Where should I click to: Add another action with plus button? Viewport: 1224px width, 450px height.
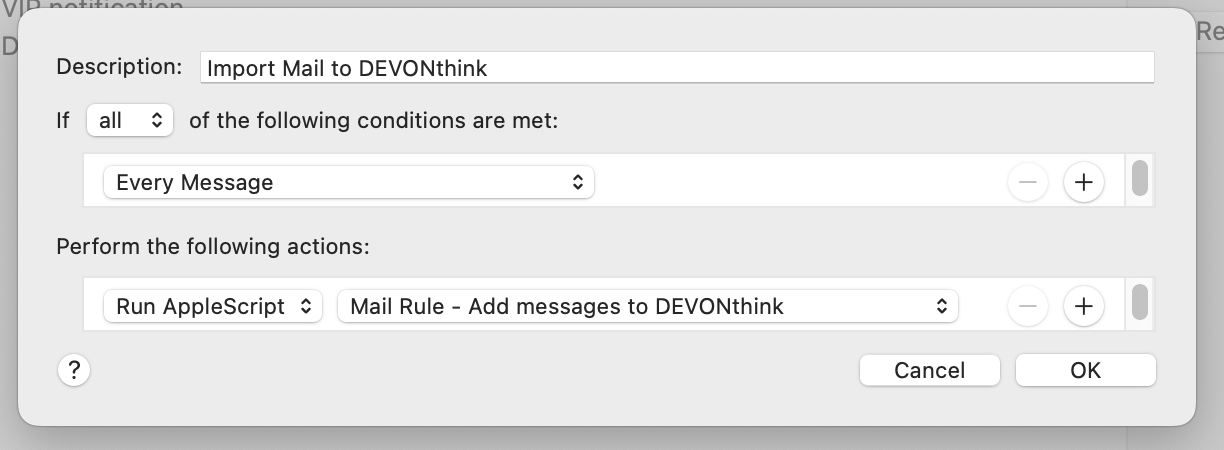tap(1083, 306)
